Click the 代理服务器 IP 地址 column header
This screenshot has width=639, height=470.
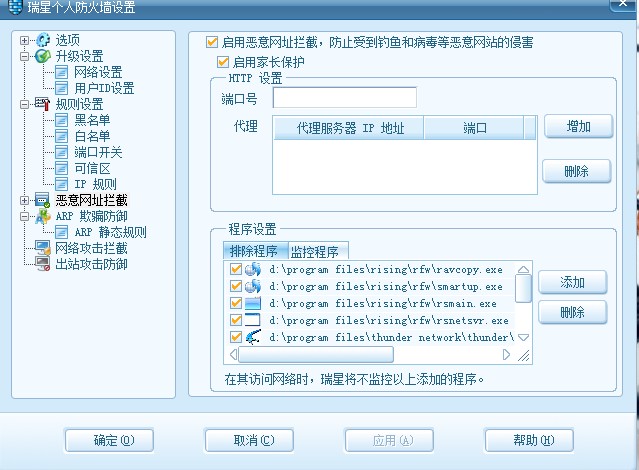(349, 128)
